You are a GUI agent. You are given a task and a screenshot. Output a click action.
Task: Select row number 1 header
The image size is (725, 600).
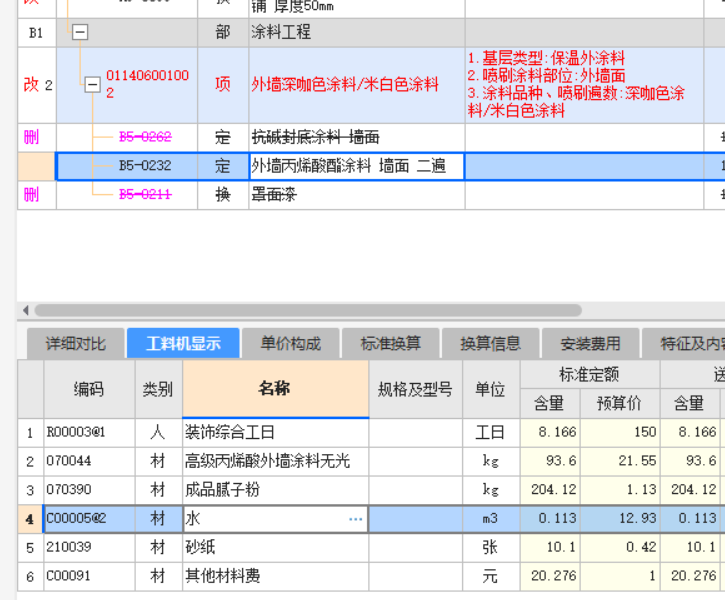[x=31, y=433]
